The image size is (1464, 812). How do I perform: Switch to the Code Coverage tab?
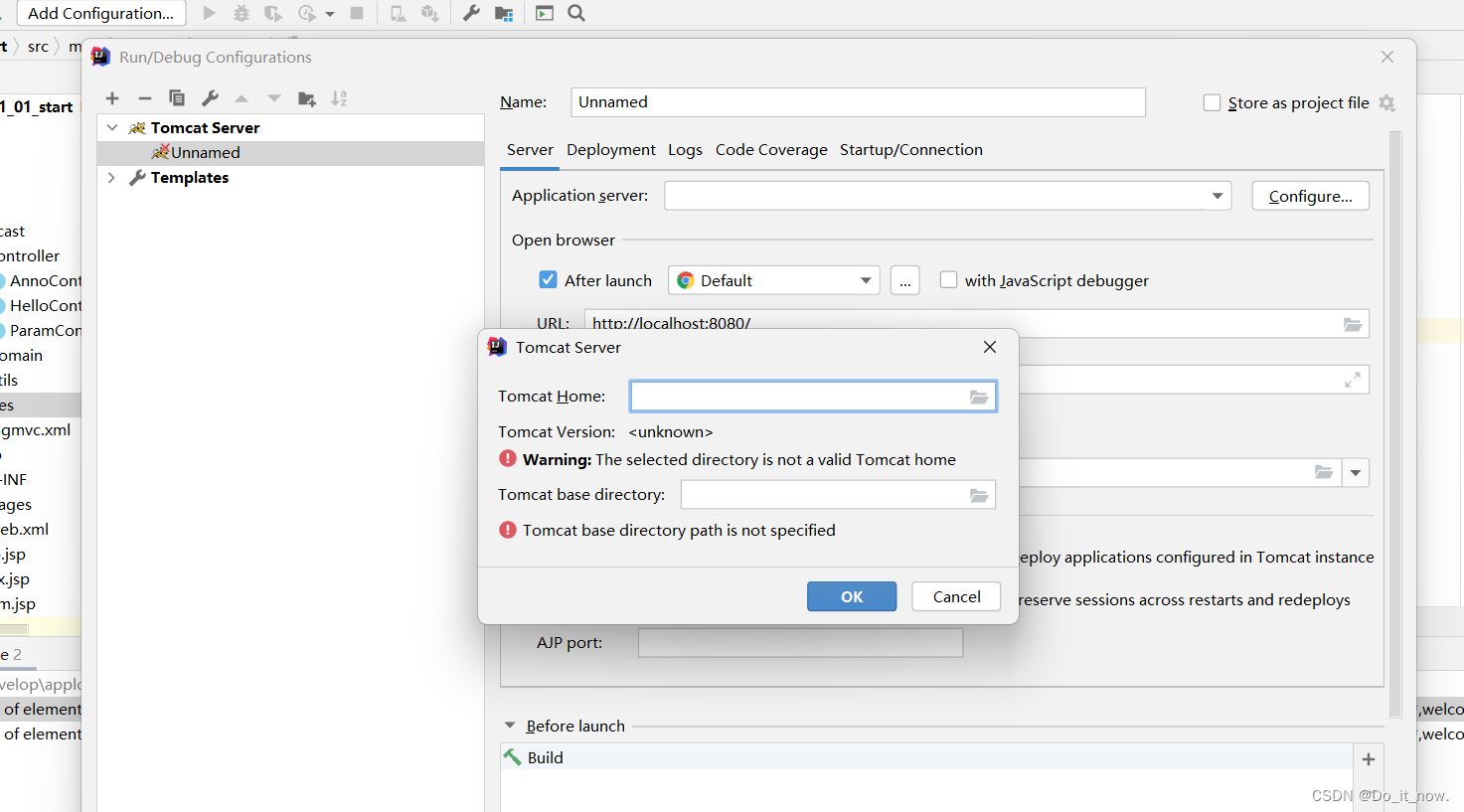coord(771,149)
